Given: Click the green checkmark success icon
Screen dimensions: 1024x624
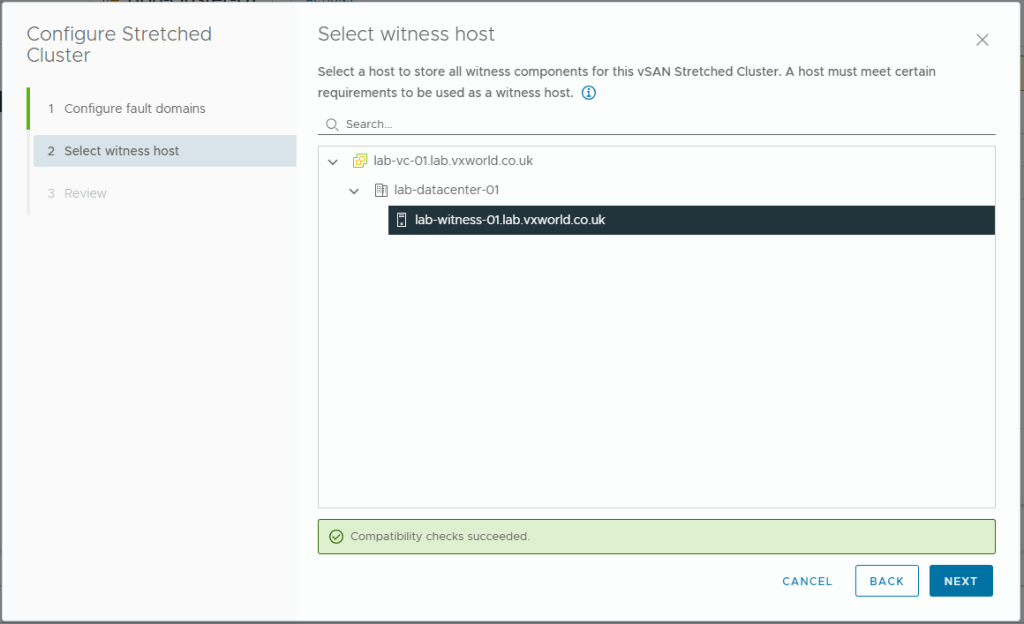Looking at the screenshot, I should click(336, 536).
